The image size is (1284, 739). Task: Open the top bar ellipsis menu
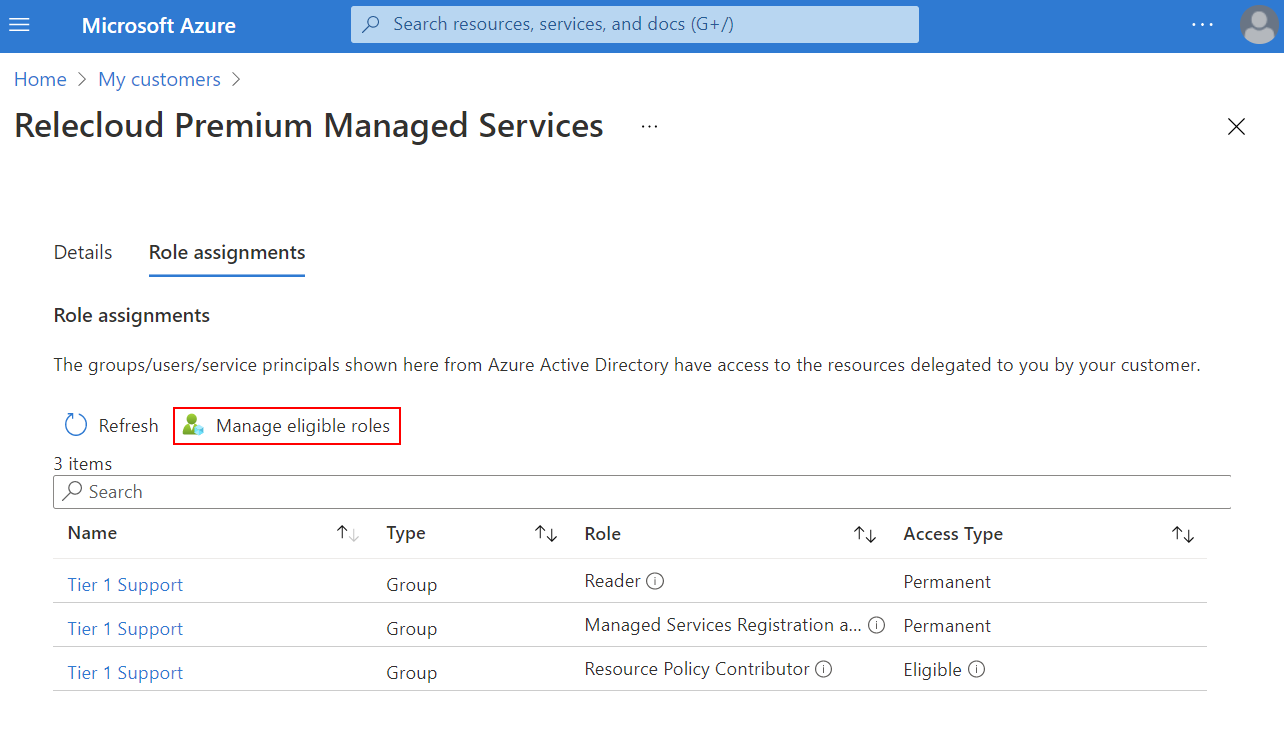(1203, 25)
